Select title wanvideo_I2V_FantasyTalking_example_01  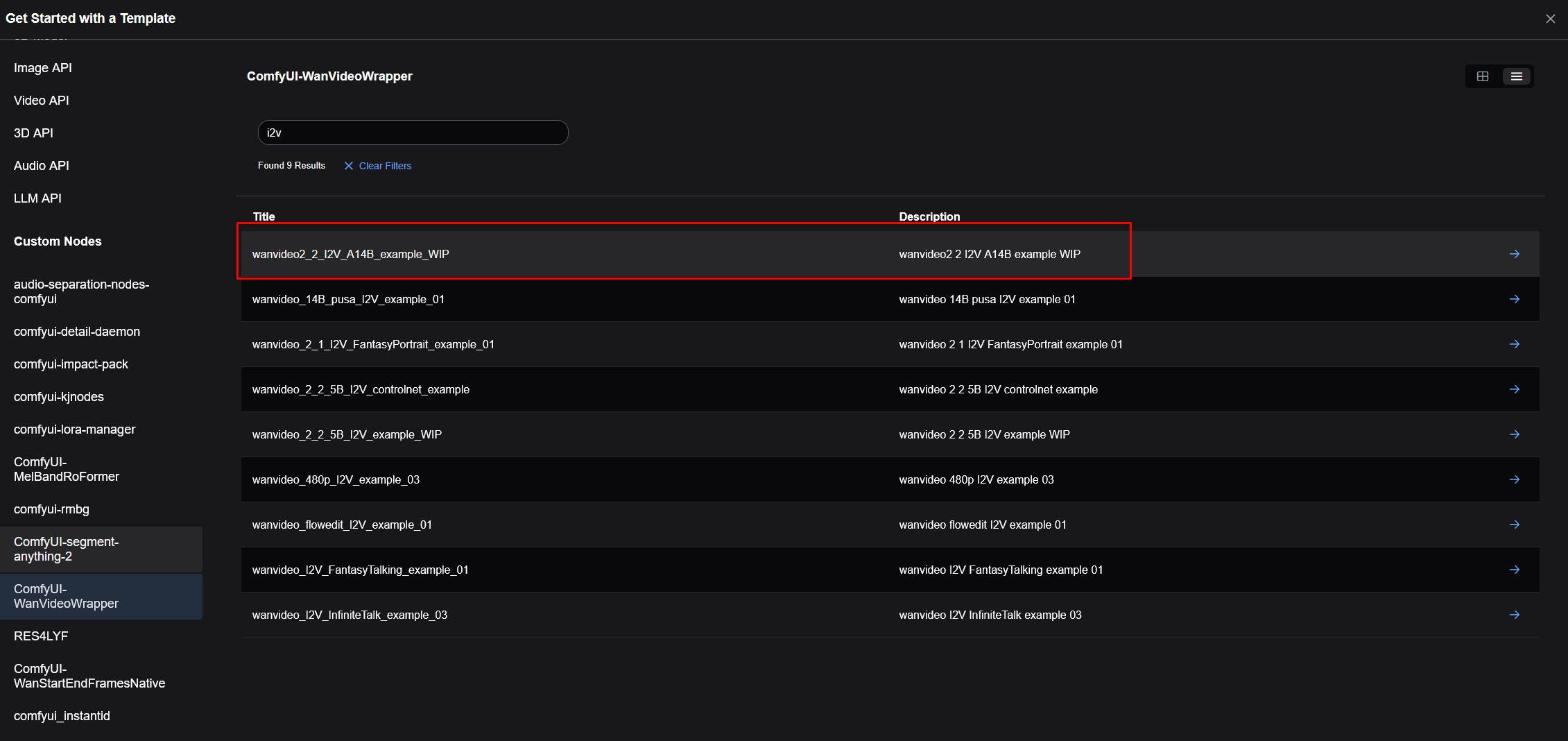point(361,570)
